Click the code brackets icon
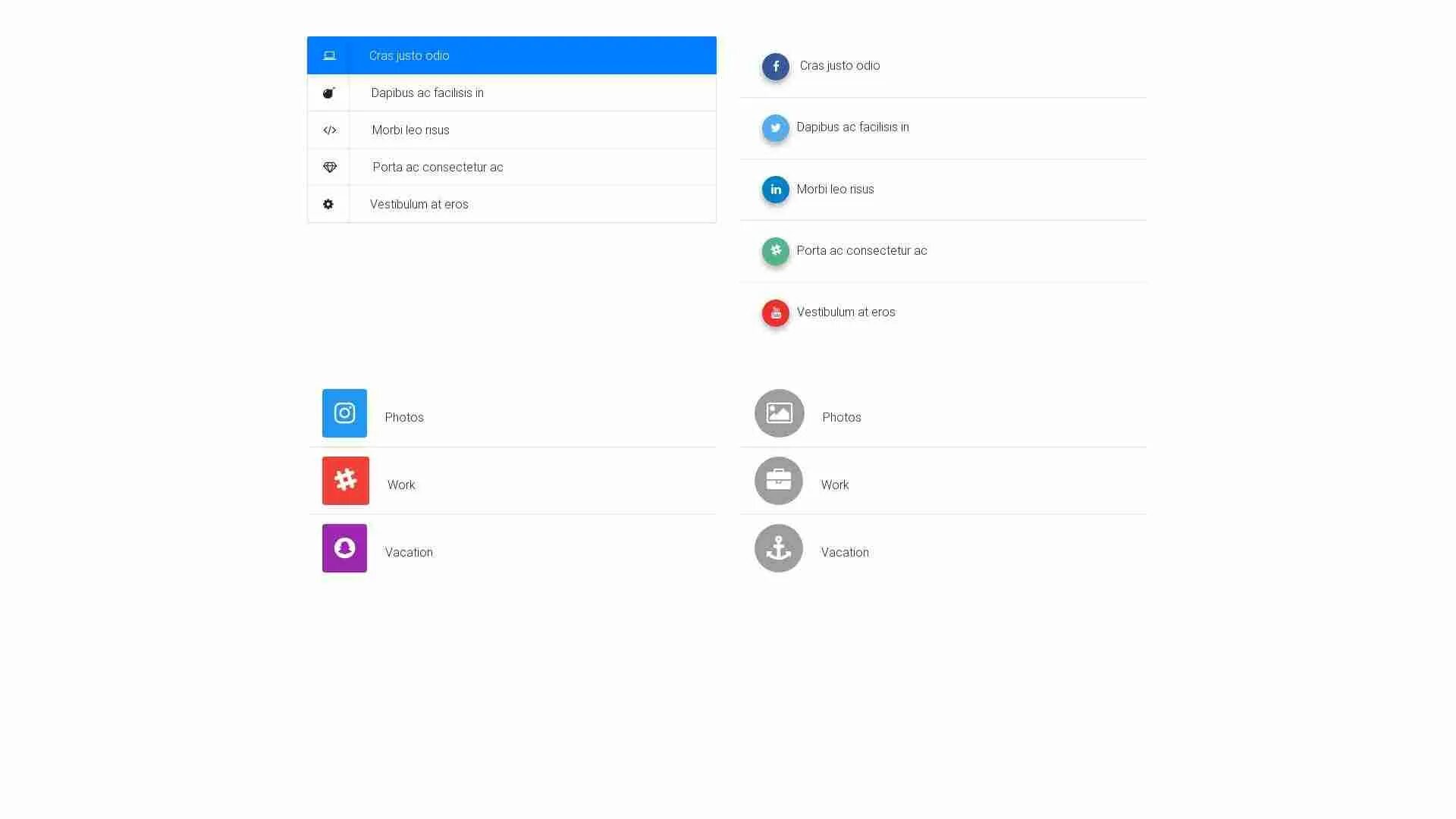1456x819 pixels. pos(329,130)
